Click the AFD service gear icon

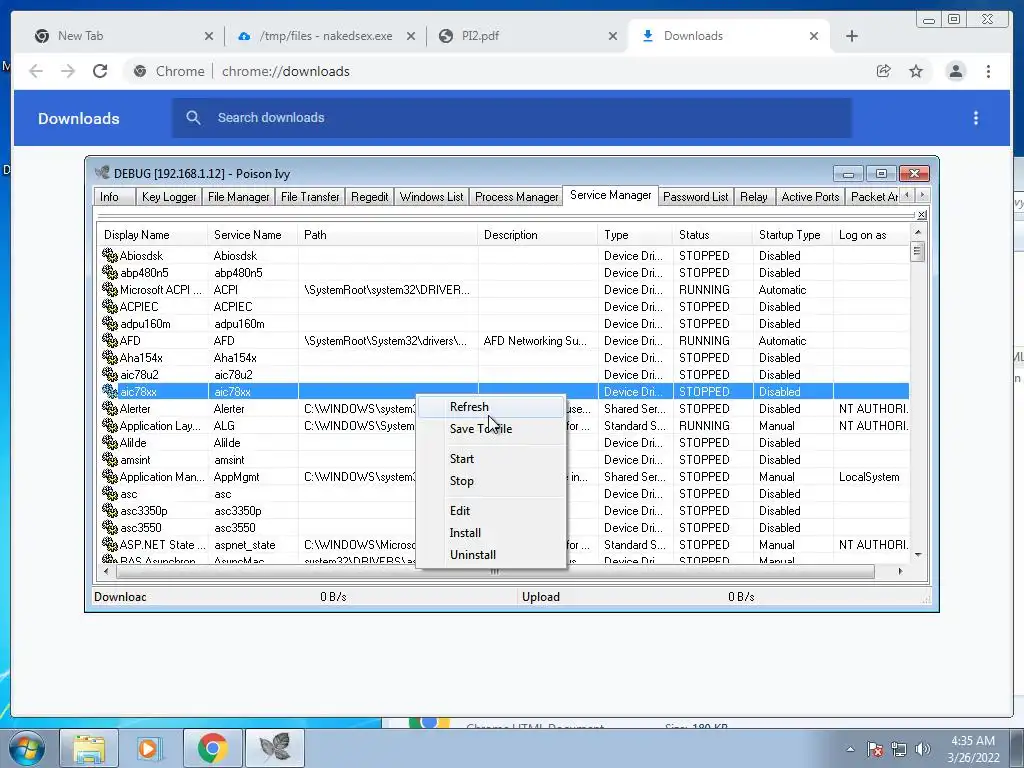coord(110,340)
